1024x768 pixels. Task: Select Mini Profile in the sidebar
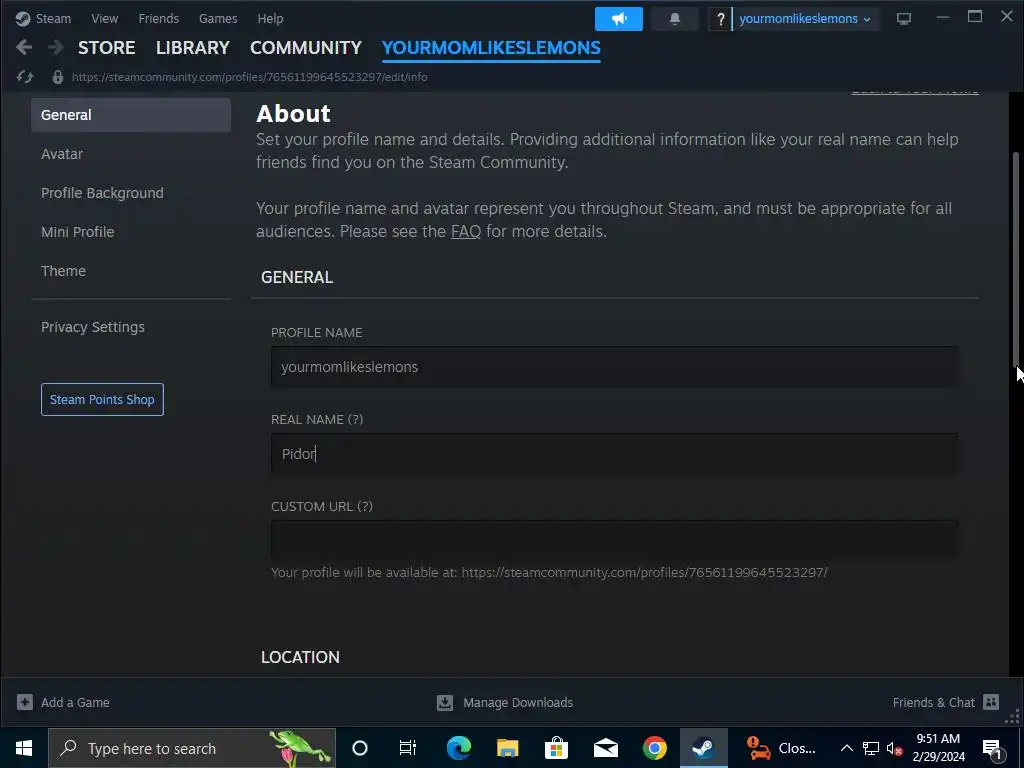click(77, 232)
